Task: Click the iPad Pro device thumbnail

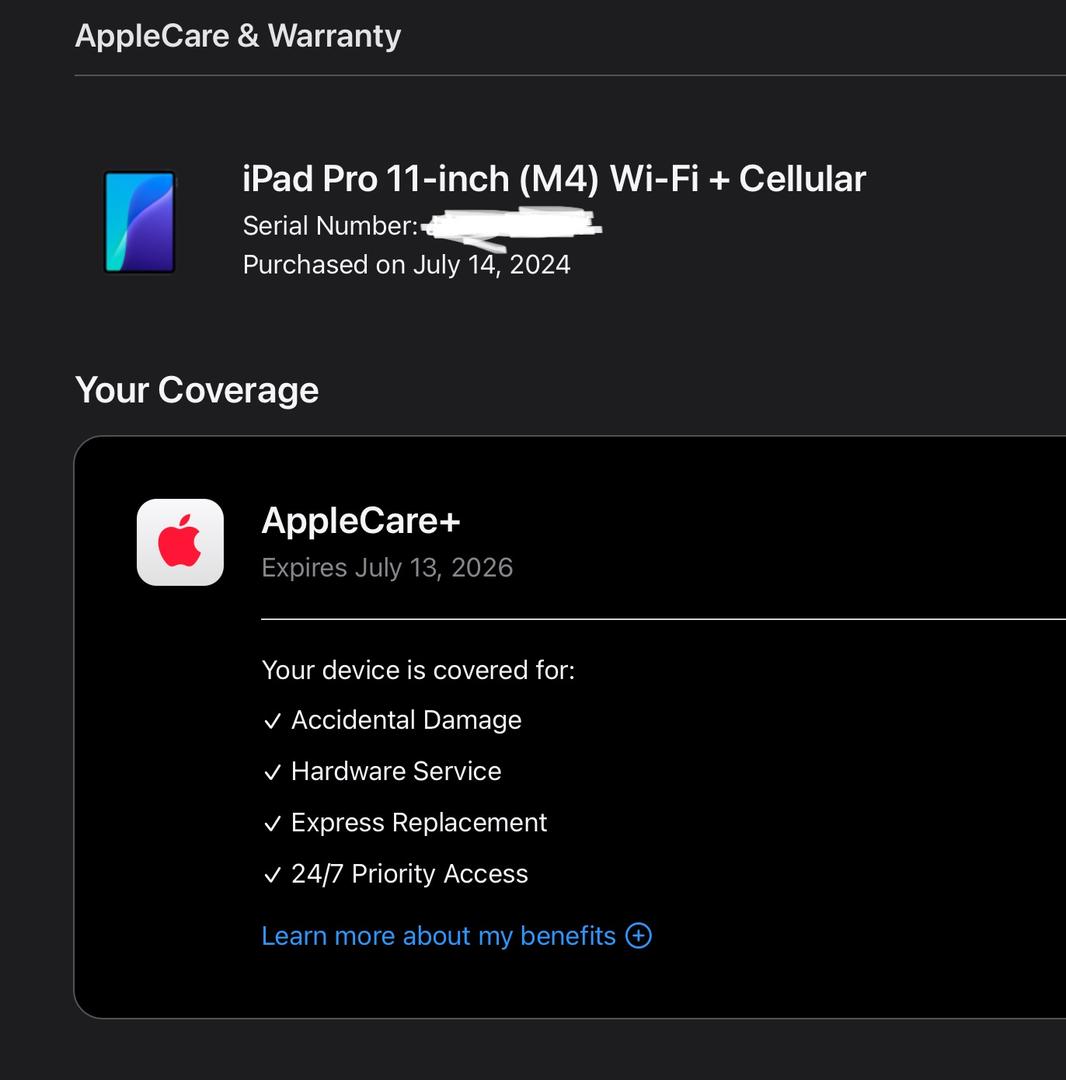Action: point(140,222)
